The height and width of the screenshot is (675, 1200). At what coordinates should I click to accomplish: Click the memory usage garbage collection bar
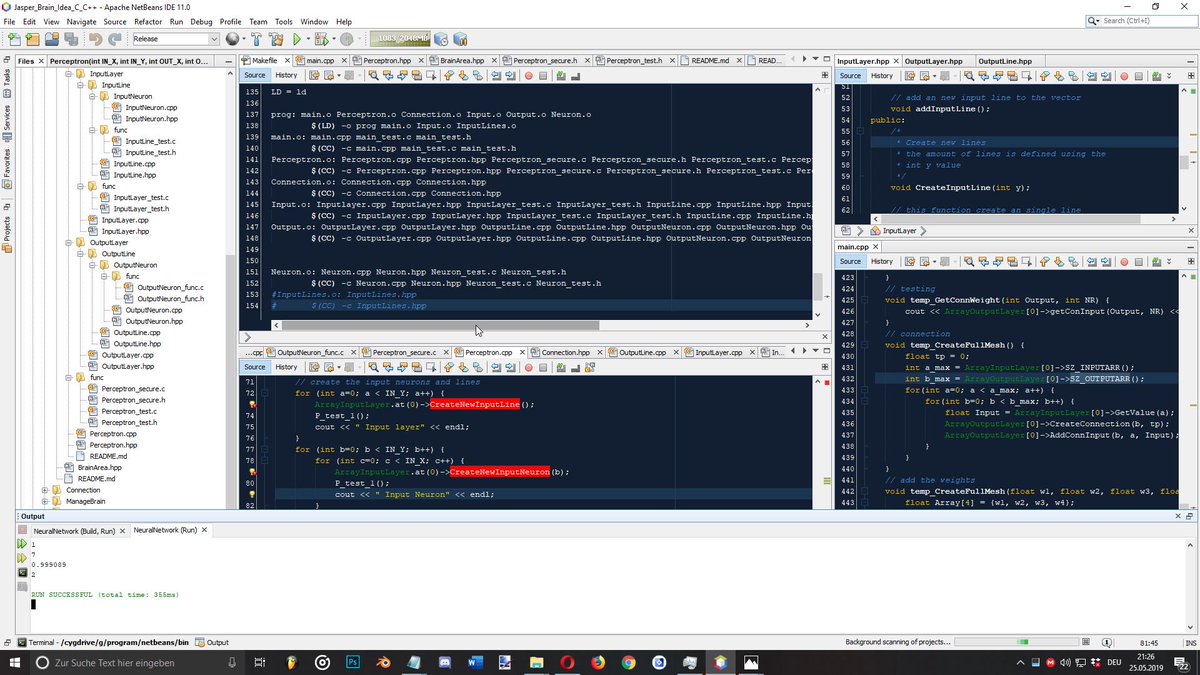point(400,39)
